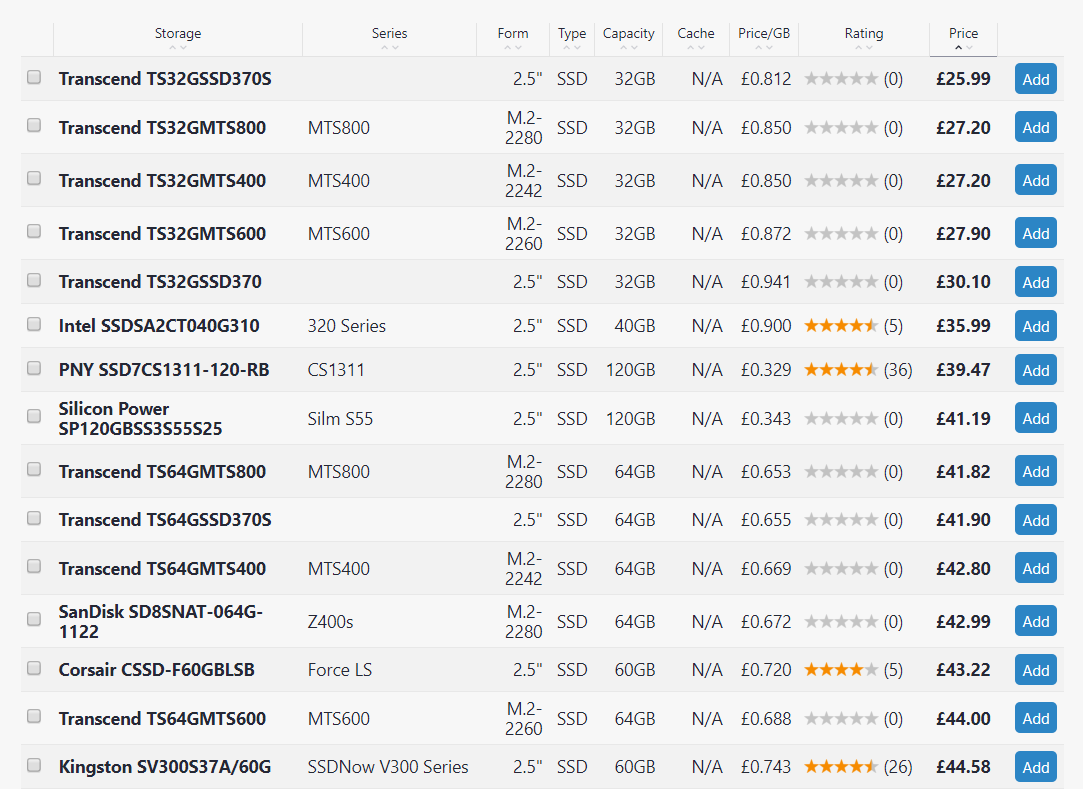The width and height of the screenshot is (1083, 789).
Task: Check the Transcend TS32GSSD370S checkbox
Action: pyautogui.click(x=34, y=77)
